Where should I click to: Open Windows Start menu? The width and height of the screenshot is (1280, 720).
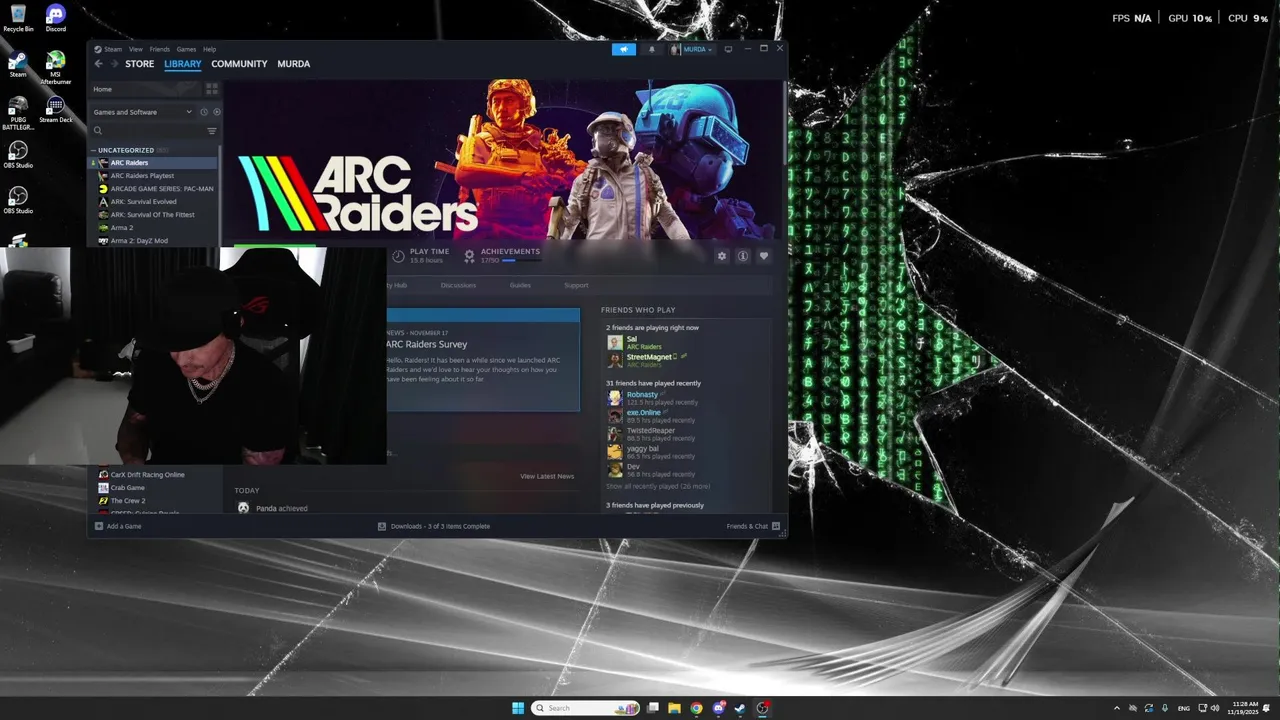click(518, 708)
